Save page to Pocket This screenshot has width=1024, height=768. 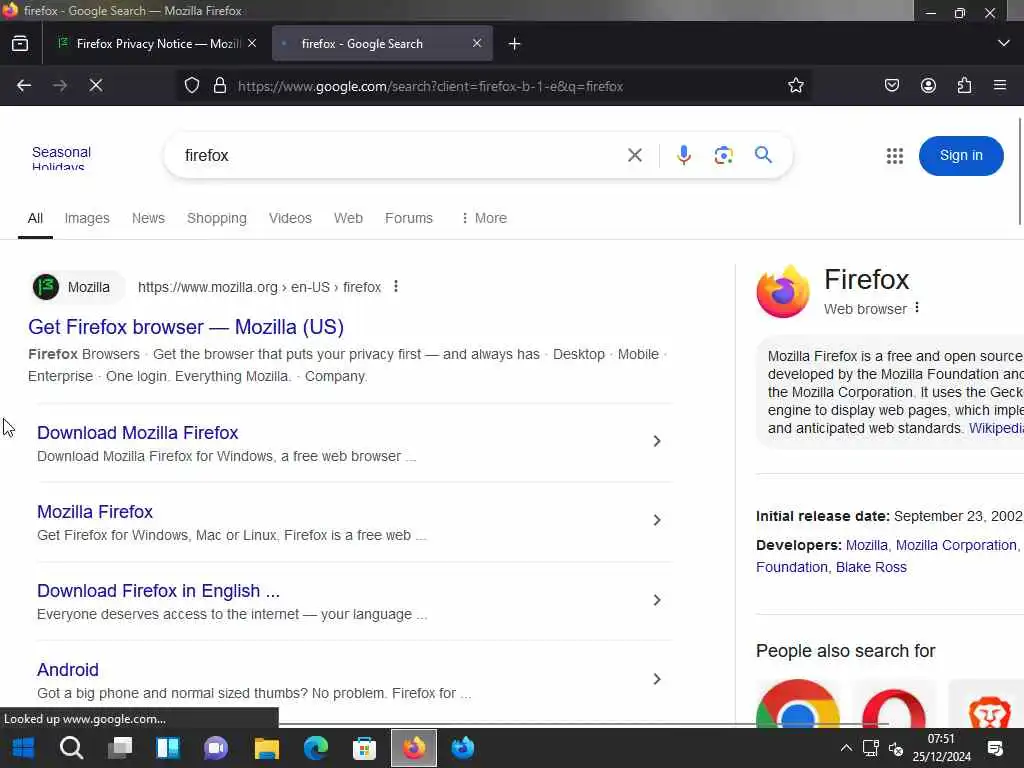pos(891,86)
